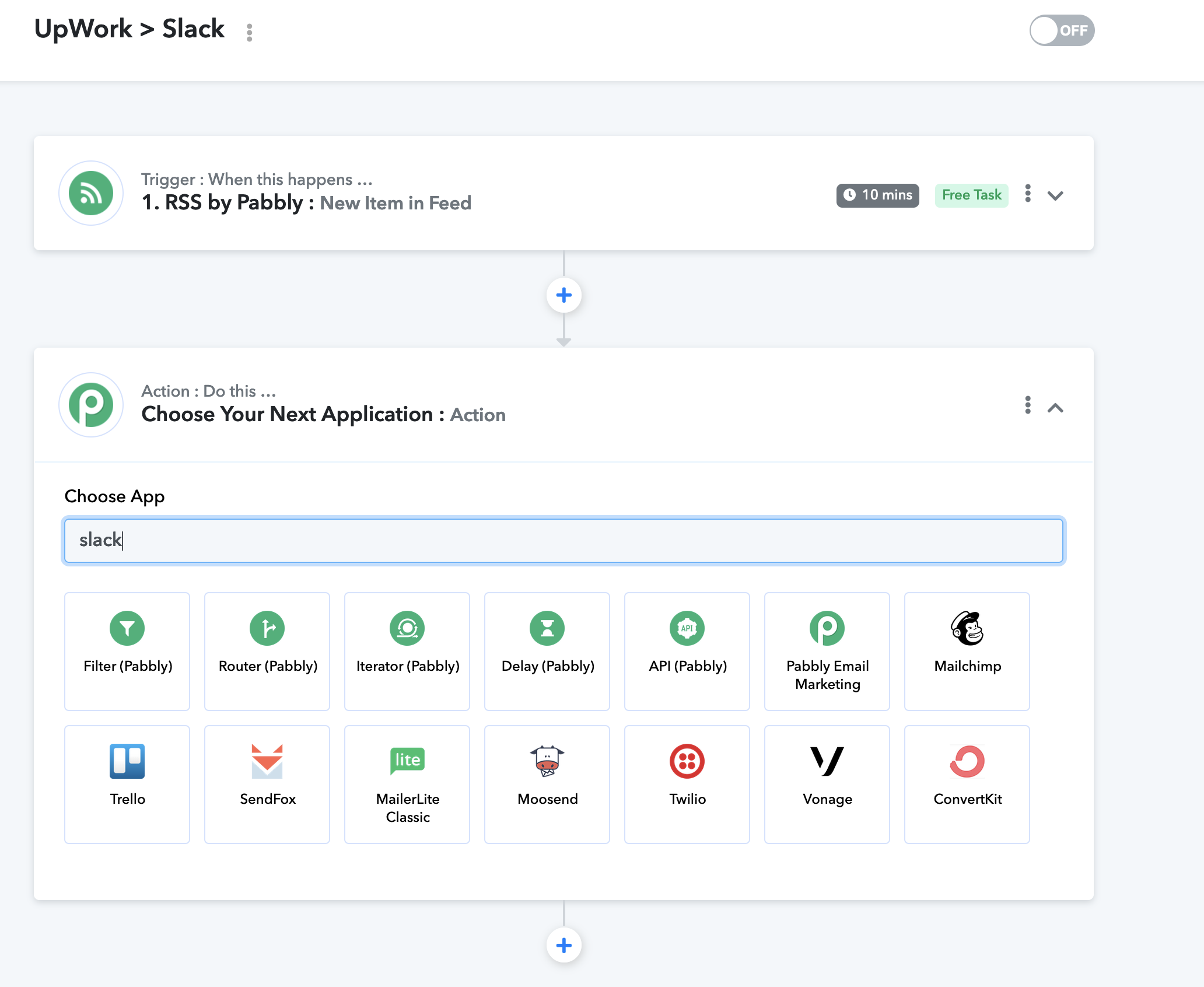The height and width of the screenshot is (987, 1204).
Task: Open the RSS trigger step's three-dot menu
Action: 1028,194
